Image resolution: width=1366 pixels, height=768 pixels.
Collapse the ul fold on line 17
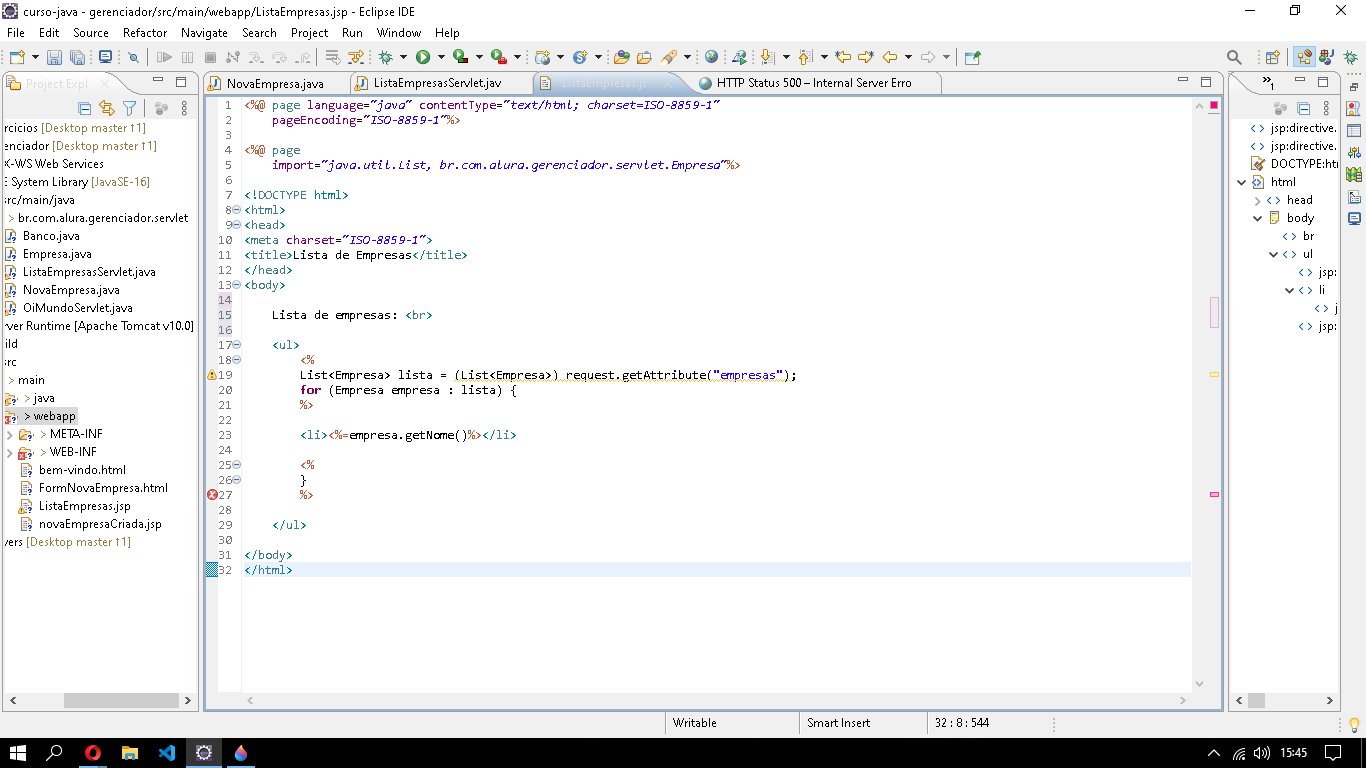237,345
